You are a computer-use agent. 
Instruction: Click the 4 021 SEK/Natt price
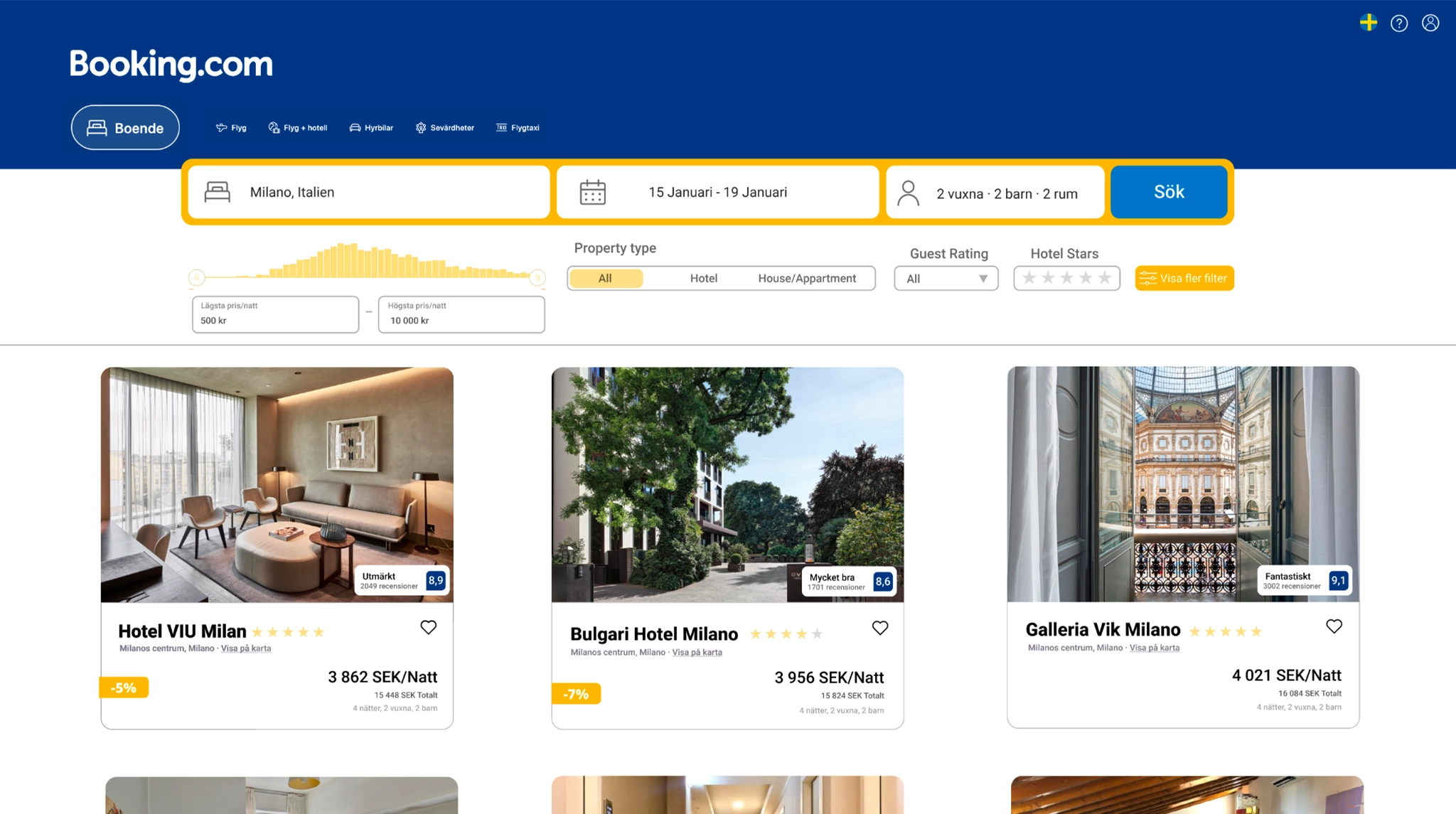click(1287, 675)
